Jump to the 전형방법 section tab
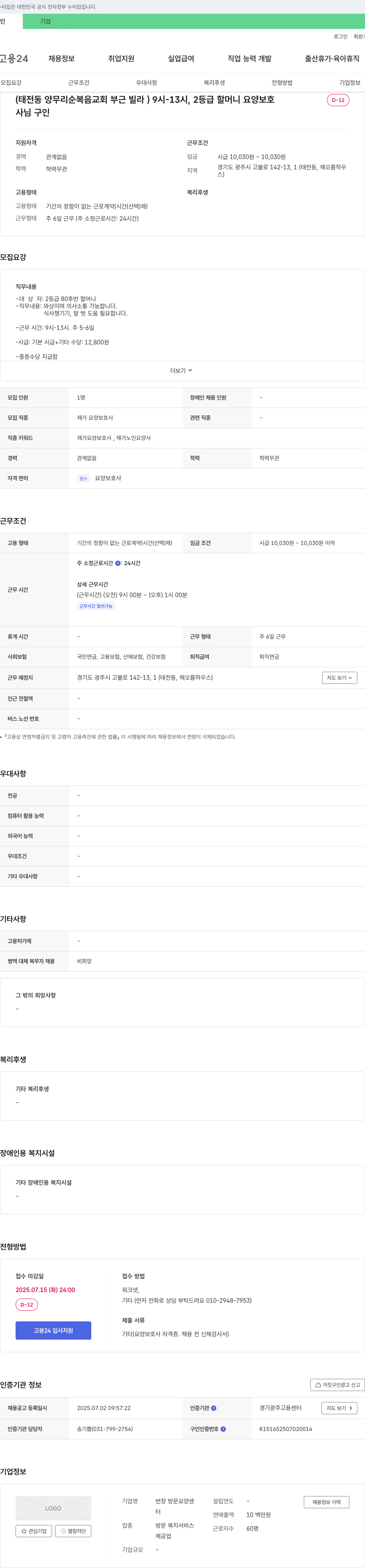Screen dimensions: 365x1568 coord(282,83)
